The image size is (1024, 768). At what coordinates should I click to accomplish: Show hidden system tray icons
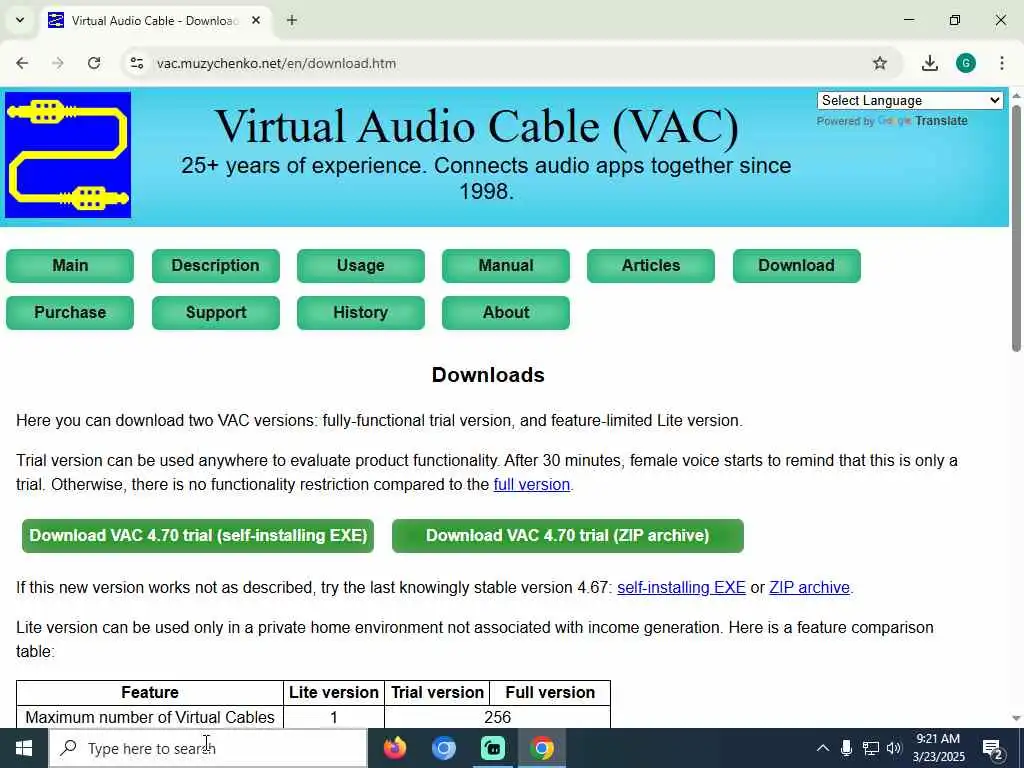click(x=823, y=748)
